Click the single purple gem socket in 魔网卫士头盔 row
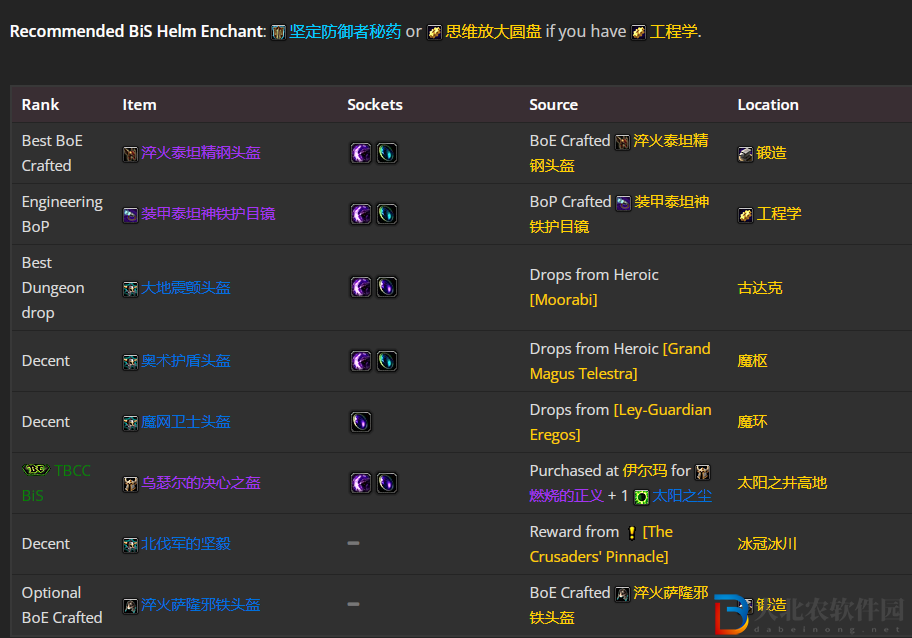Image resolution: width=912 pixels, height=638 pixels. pyautogui.click(x=361, y=422)
